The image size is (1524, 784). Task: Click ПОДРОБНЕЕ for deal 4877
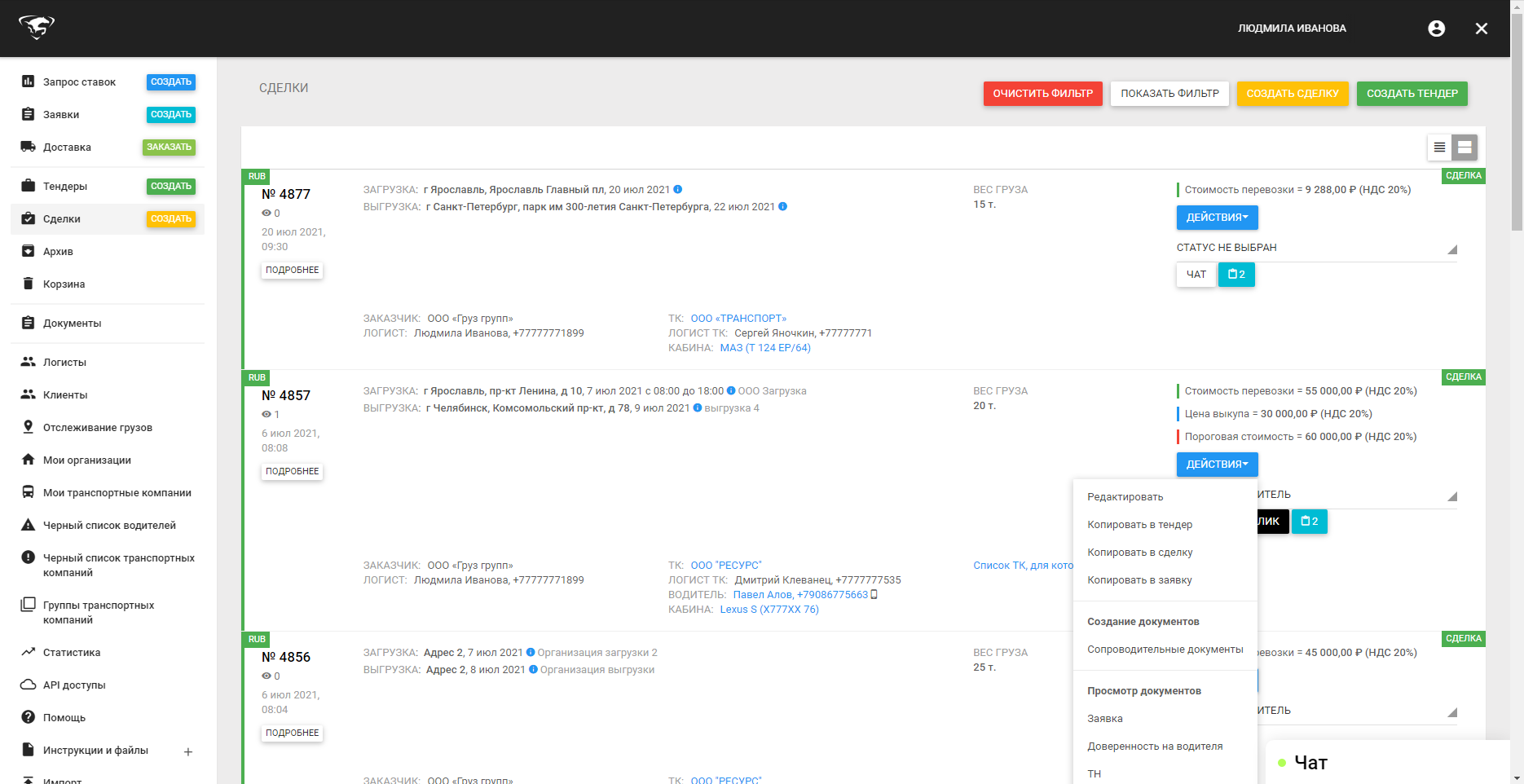292,270
